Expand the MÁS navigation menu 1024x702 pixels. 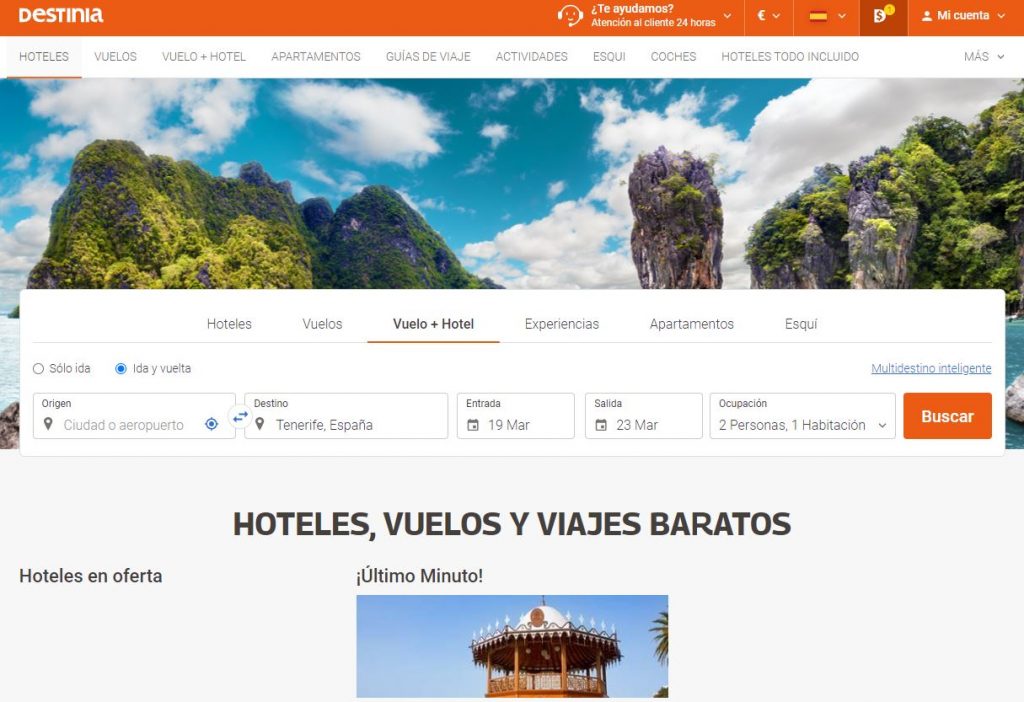pos(984,57)
